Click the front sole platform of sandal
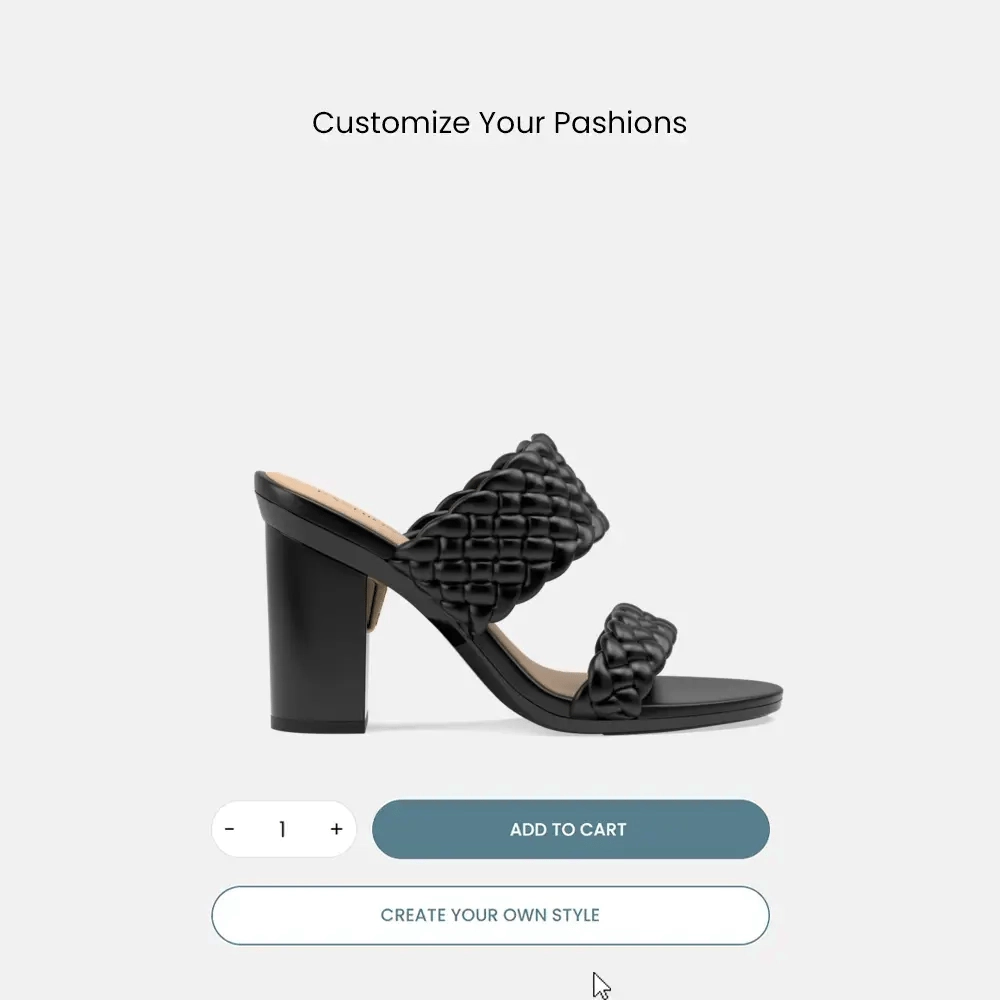1000x1000 pixels. pos(714,698)
